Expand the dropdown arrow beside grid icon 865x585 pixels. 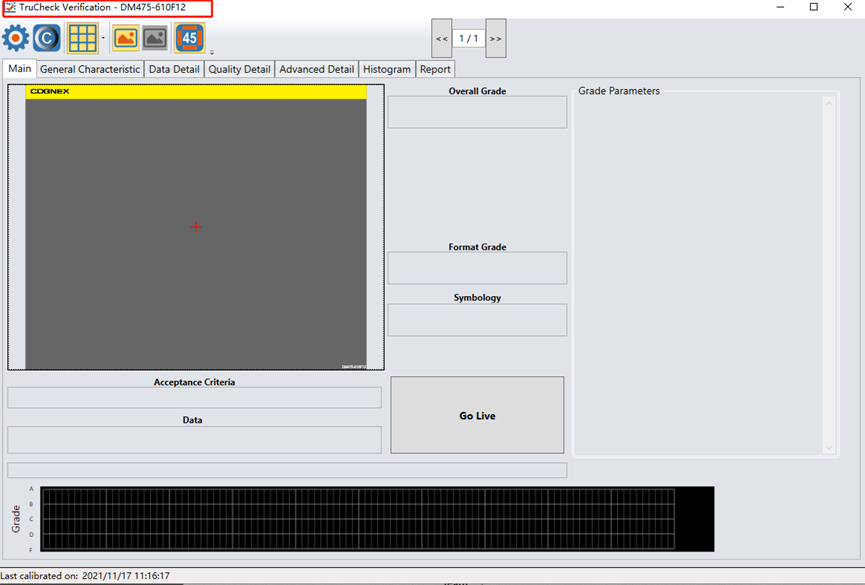click(103, 39)
